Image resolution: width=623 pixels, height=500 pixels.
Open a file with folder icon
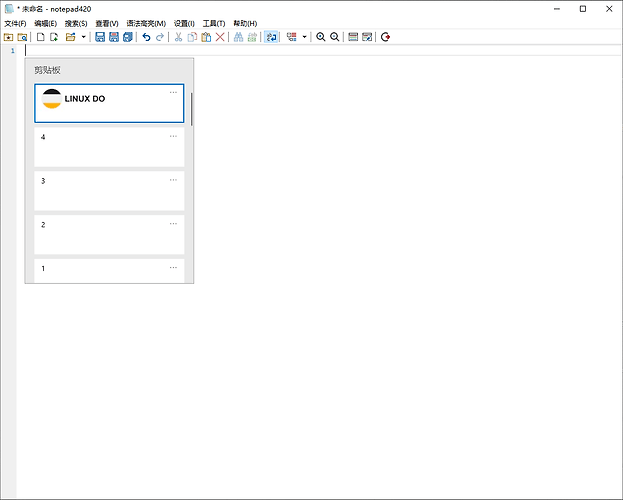point(71,37)
